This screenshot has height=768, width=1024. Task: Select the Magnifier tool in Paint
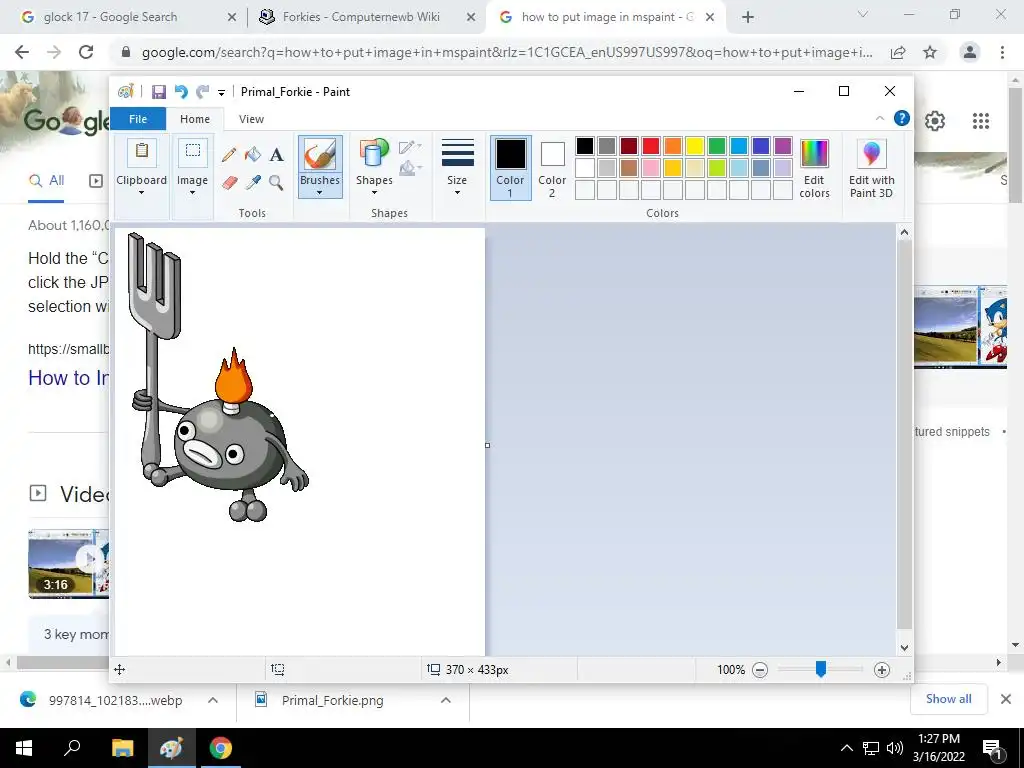276,182
